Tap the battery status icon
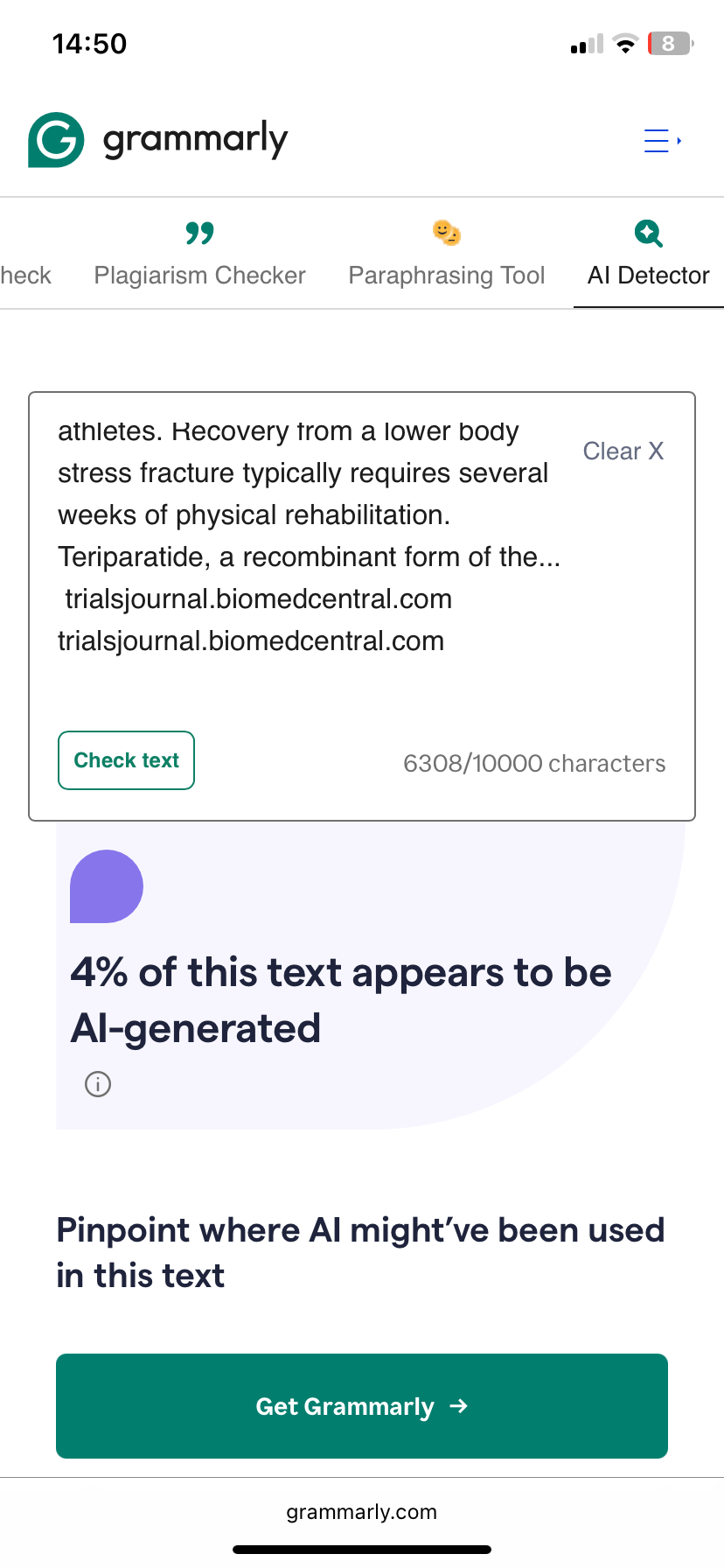Image resolution: width=724 pixels, height=1568 pixels. tap(669, 44)
